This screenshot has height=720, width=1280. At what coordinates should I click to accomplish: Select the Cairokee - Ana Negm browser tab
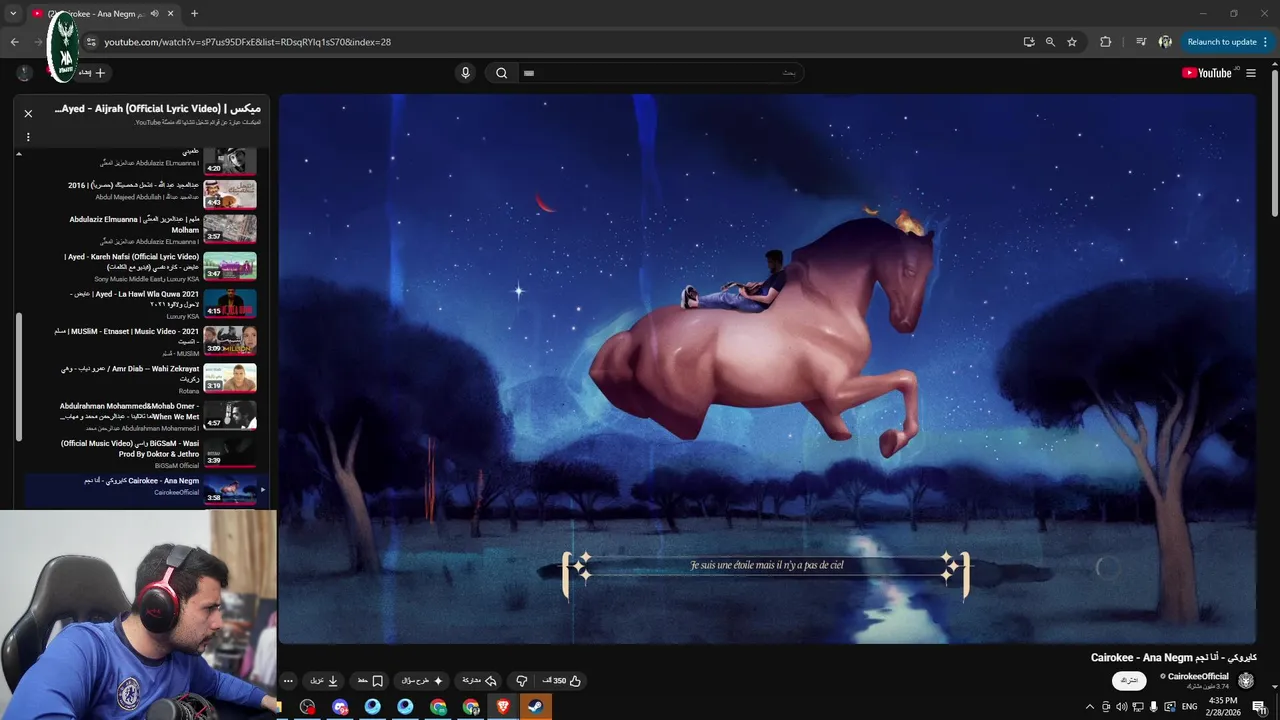(104, 14)
